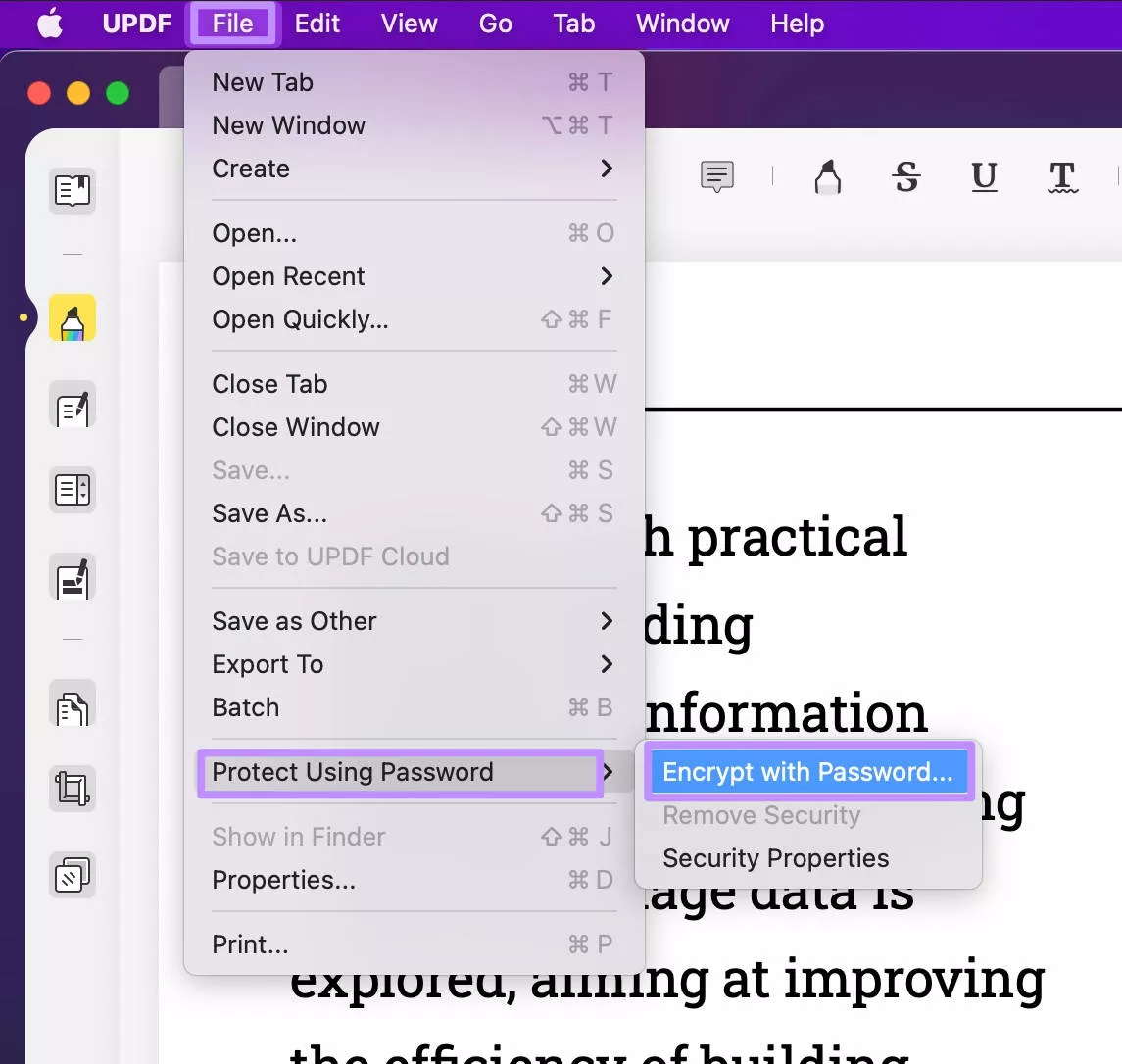The height and width of the screenshot is (1064, 1122).
Task: Expand Protect Using Password submenu
Action: click(415, 772)
